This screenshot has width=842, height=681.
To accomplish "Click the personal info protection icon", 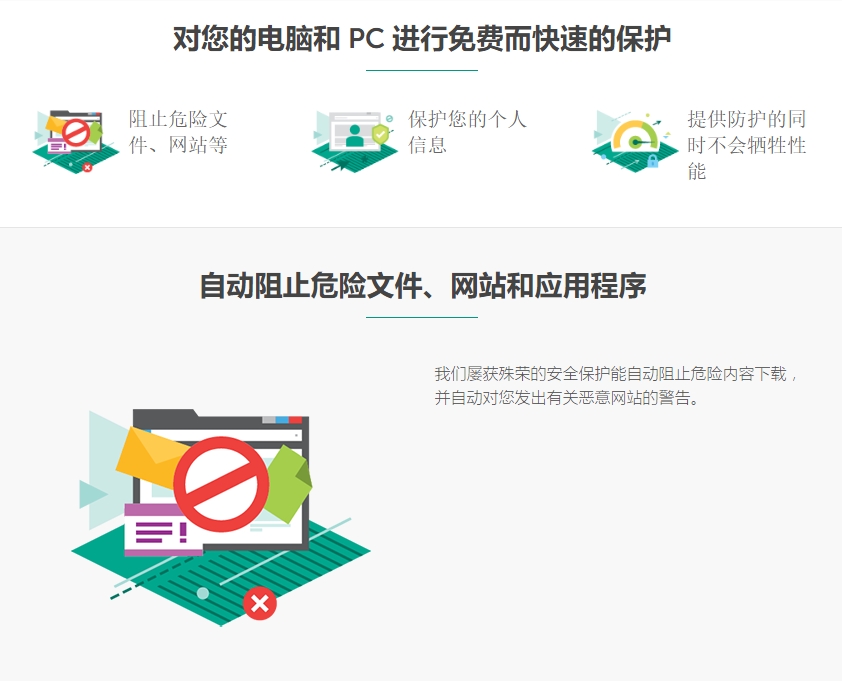I will (355, 141).
